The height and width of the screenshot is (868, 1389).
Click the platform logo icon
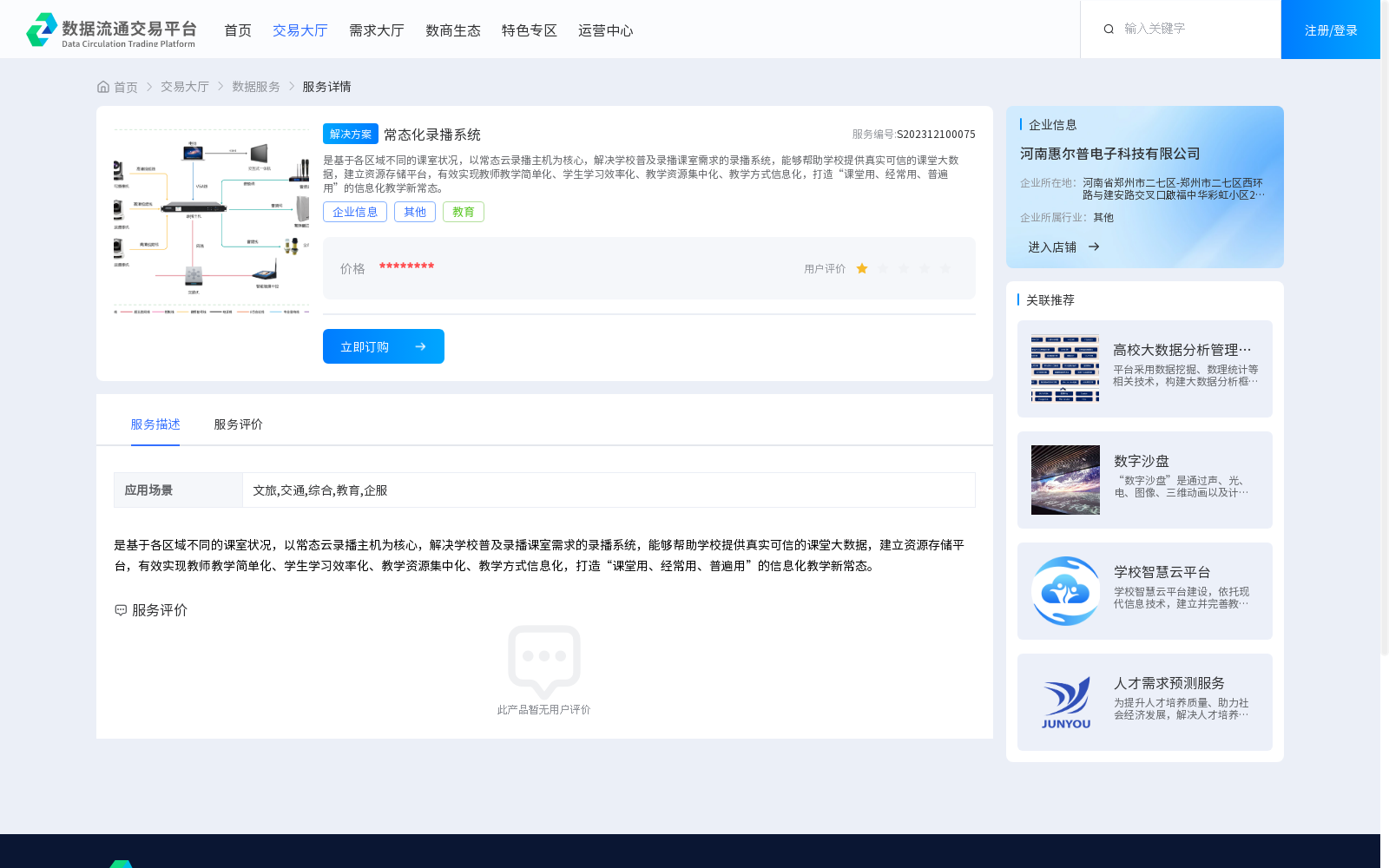pos(41,30)
